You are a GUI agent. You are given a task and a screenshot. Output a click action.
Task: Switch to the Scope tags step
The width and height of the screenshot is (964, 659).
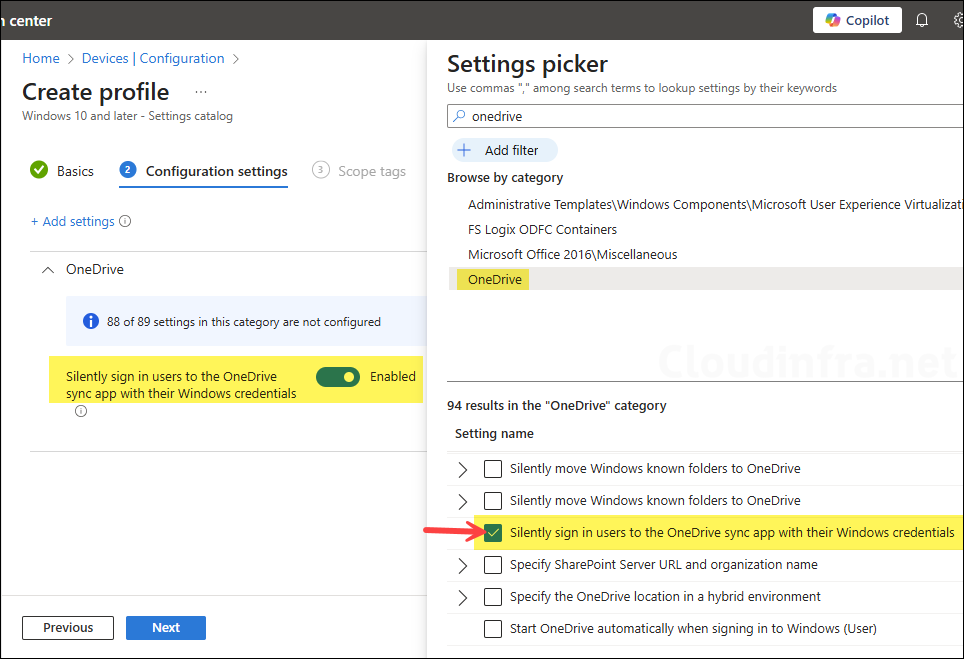point(371,171)
